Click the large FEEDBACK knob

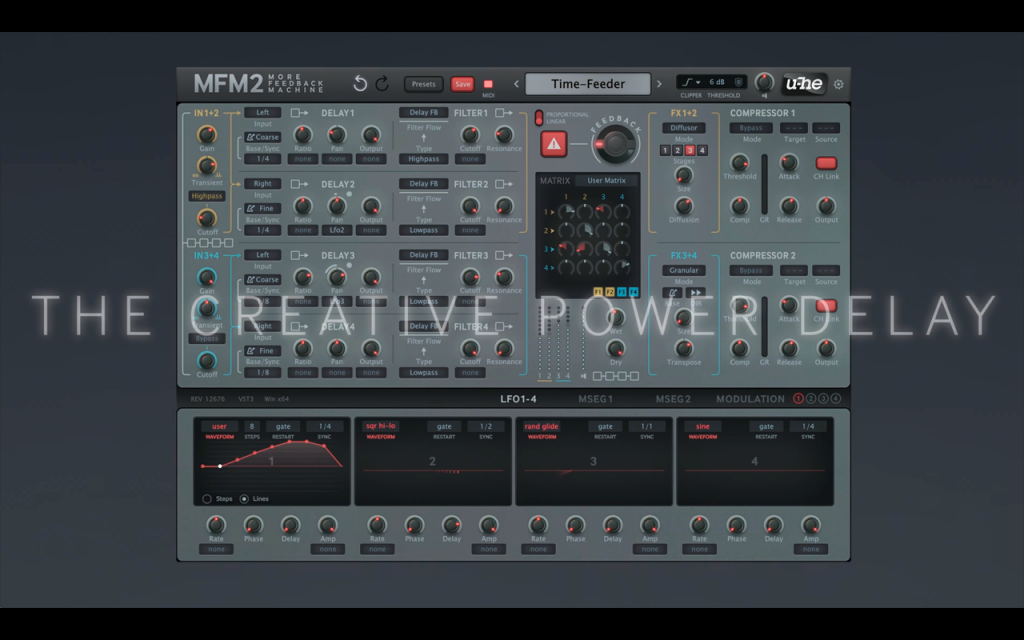pyautogui.click(x=616, y=144)
